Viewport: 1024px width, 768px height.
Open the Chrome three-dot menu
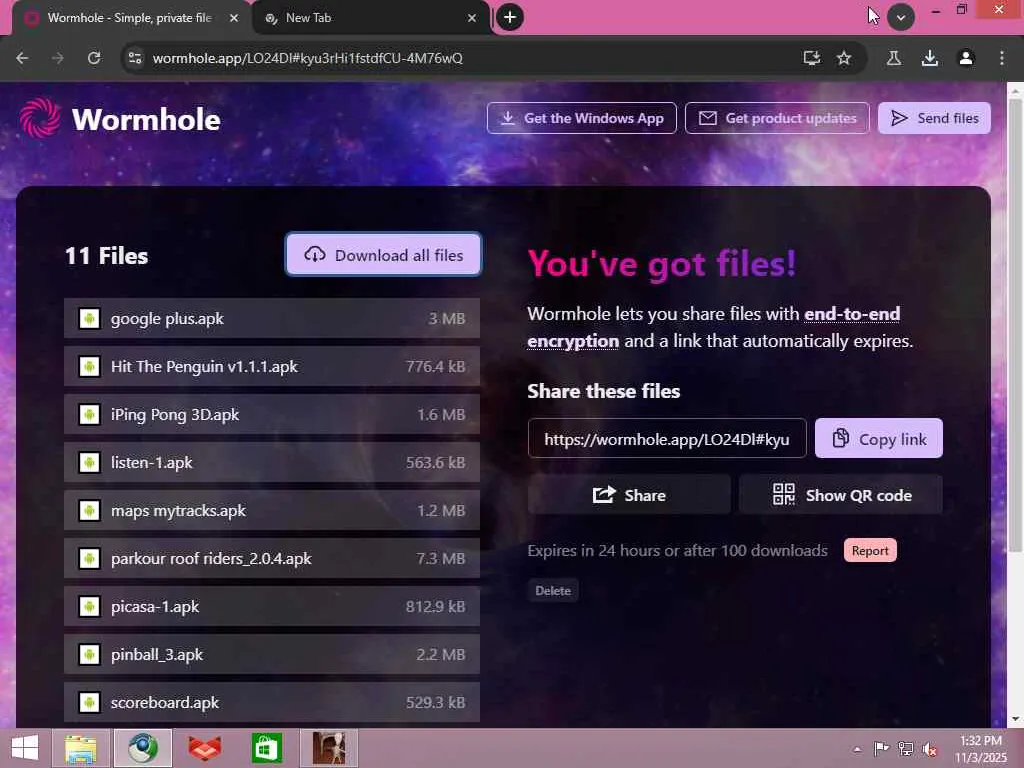[1002, 58]
